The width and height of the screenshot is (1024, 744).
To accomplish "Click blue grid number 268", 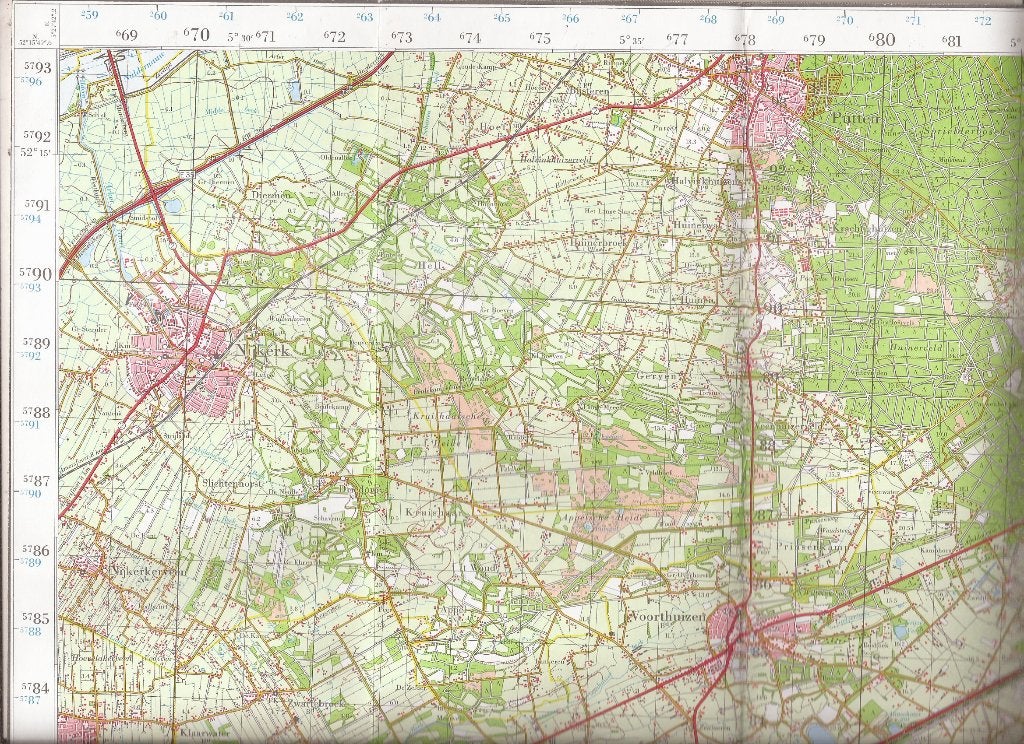I will point(707,19).
